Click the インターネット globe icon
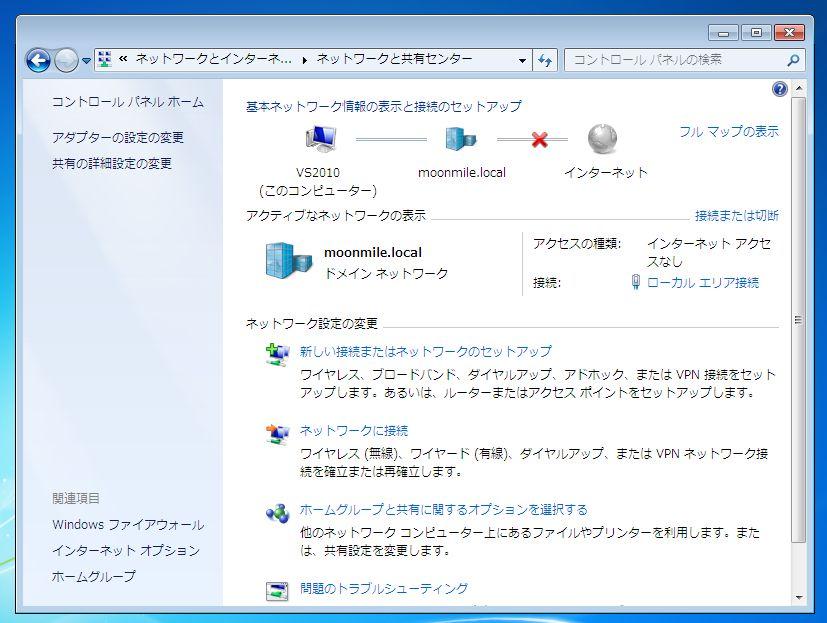 click(x=604, y=139)
